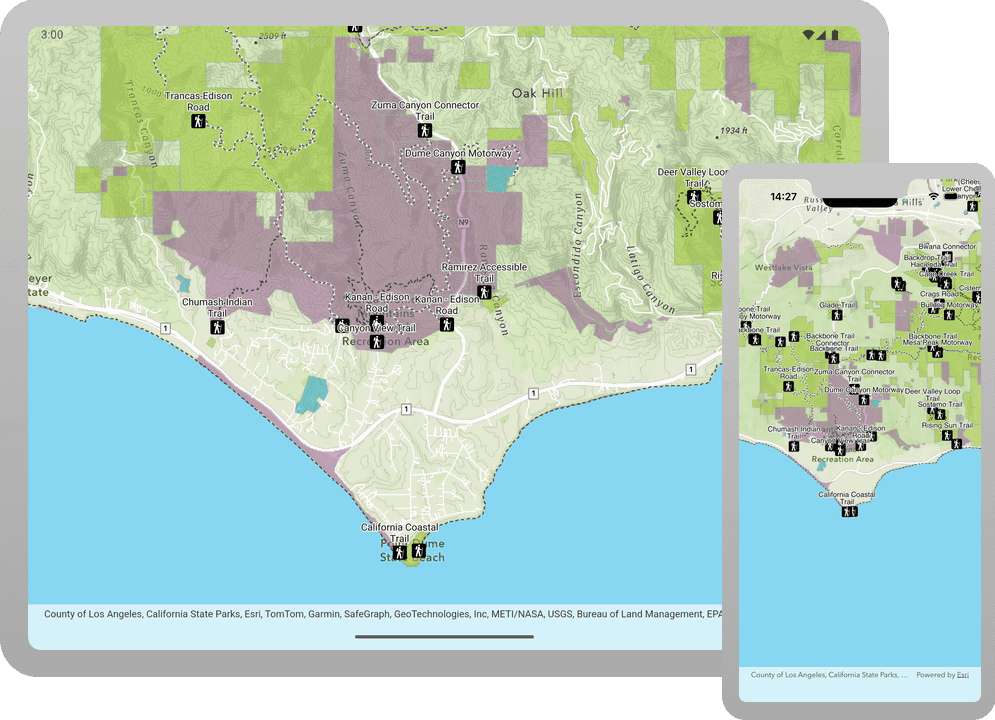Select the Rising Sun Trail marker on the phone
The height and width of the screenshot is (720, 995).
[x=947, y=436]
